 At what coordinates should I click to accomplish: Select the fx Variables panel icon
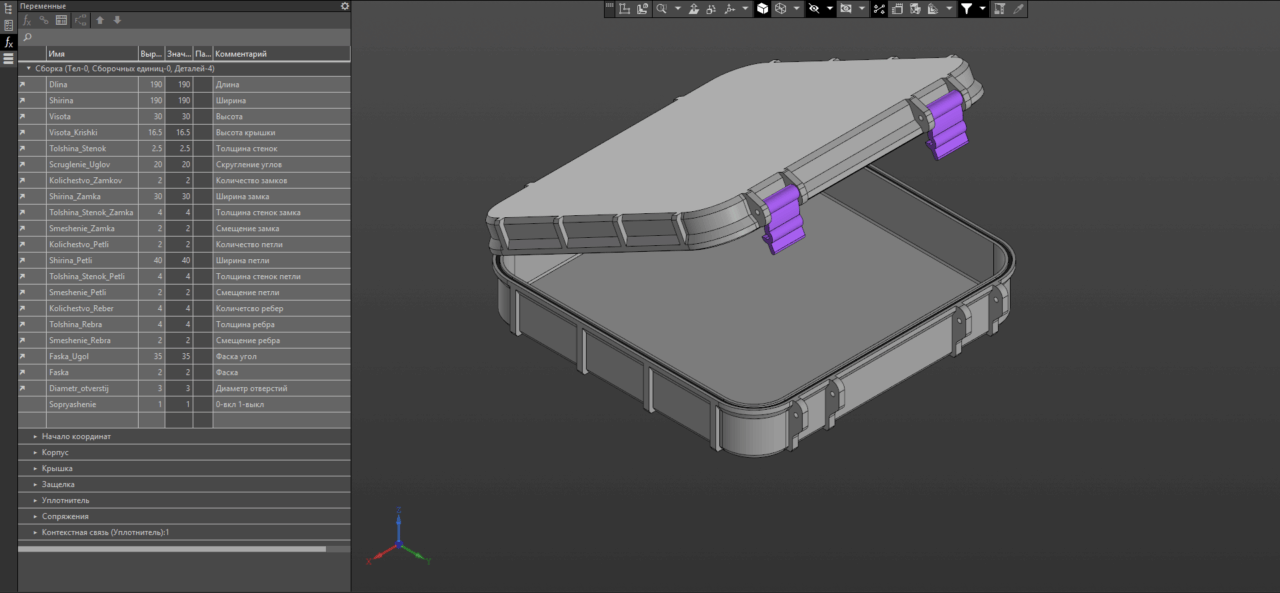(8, 42)
